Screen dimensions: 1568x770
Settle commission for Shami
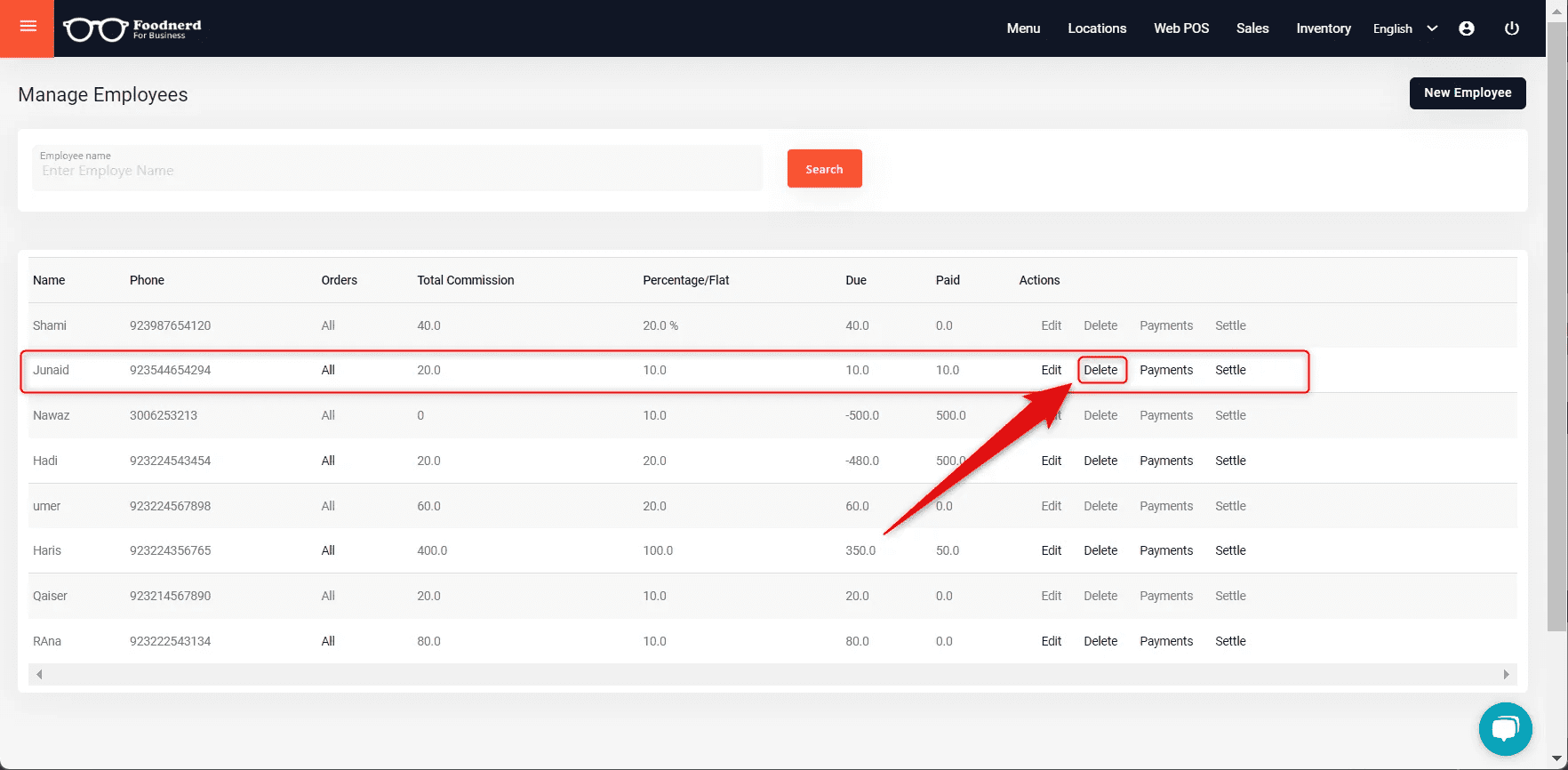(x=1230, y=325)
